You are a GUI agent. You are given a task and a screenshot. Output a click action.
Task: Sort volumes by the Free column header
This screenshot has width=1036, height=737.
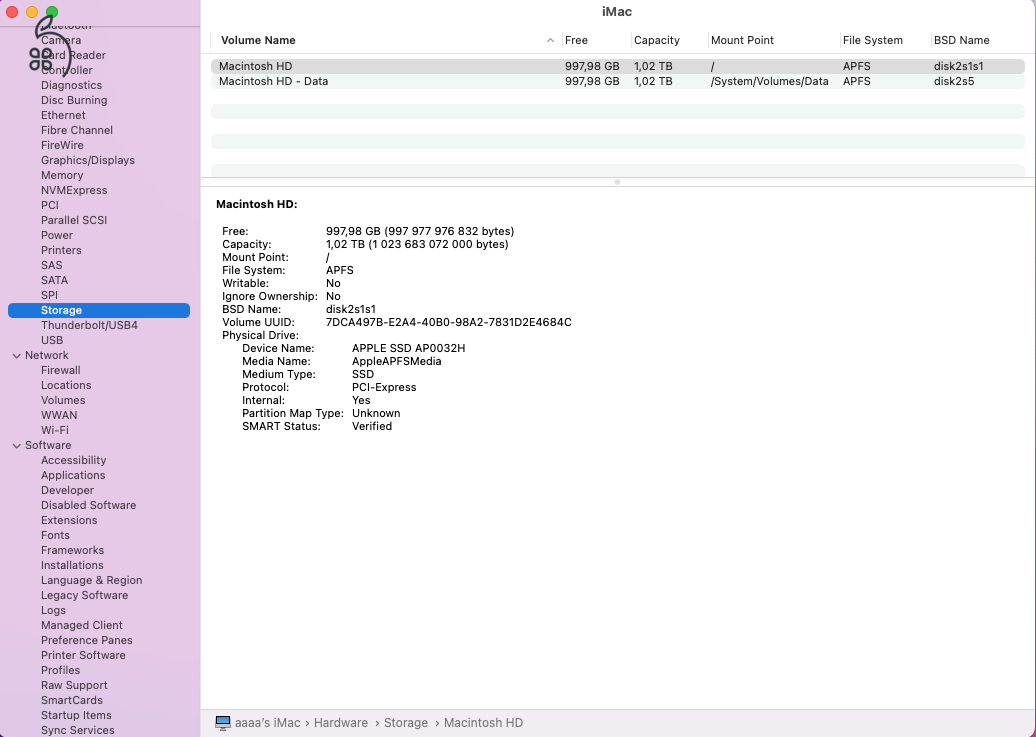point(576,40)
